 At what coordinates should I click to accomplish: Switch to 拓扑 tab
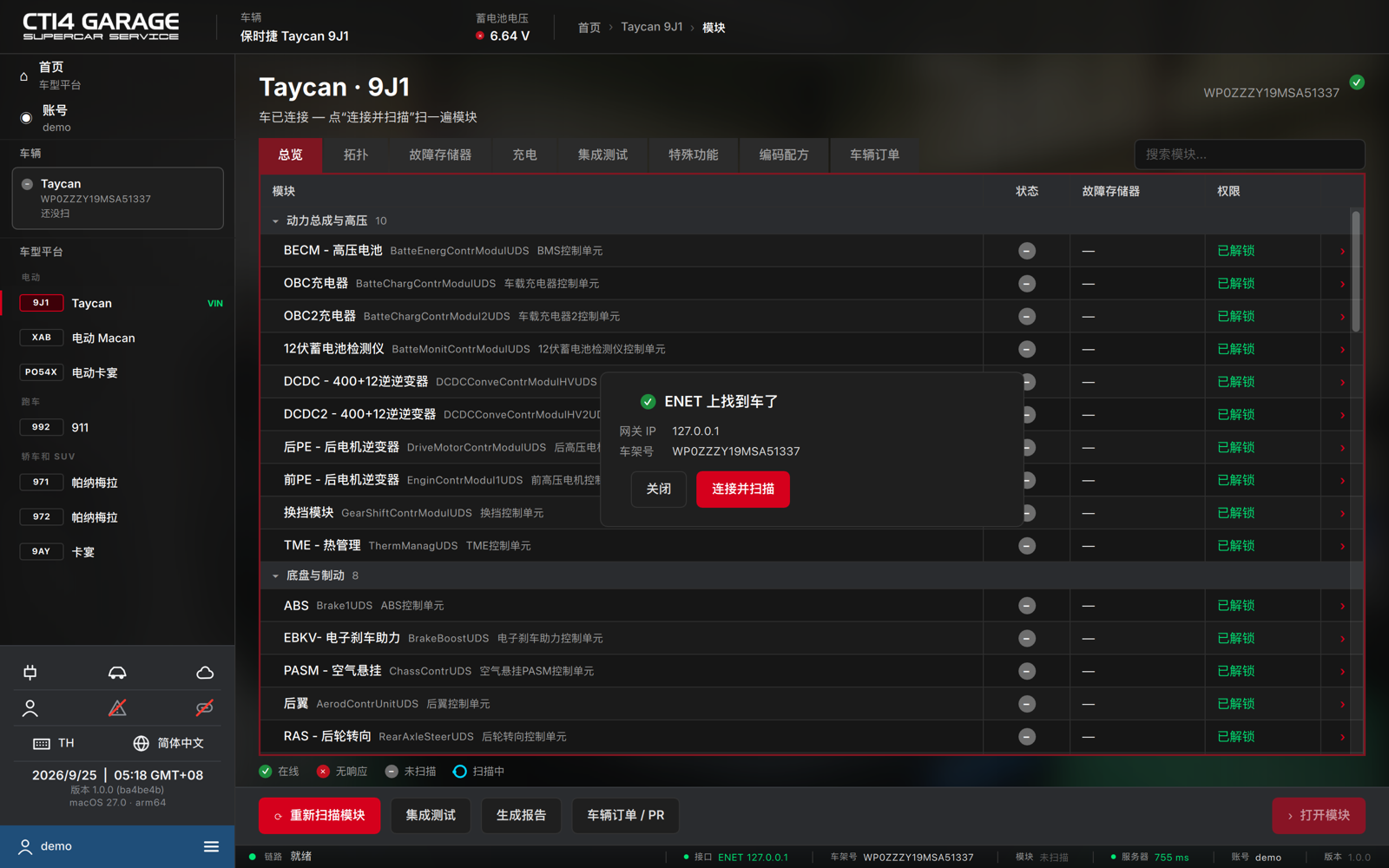[355, 155]
